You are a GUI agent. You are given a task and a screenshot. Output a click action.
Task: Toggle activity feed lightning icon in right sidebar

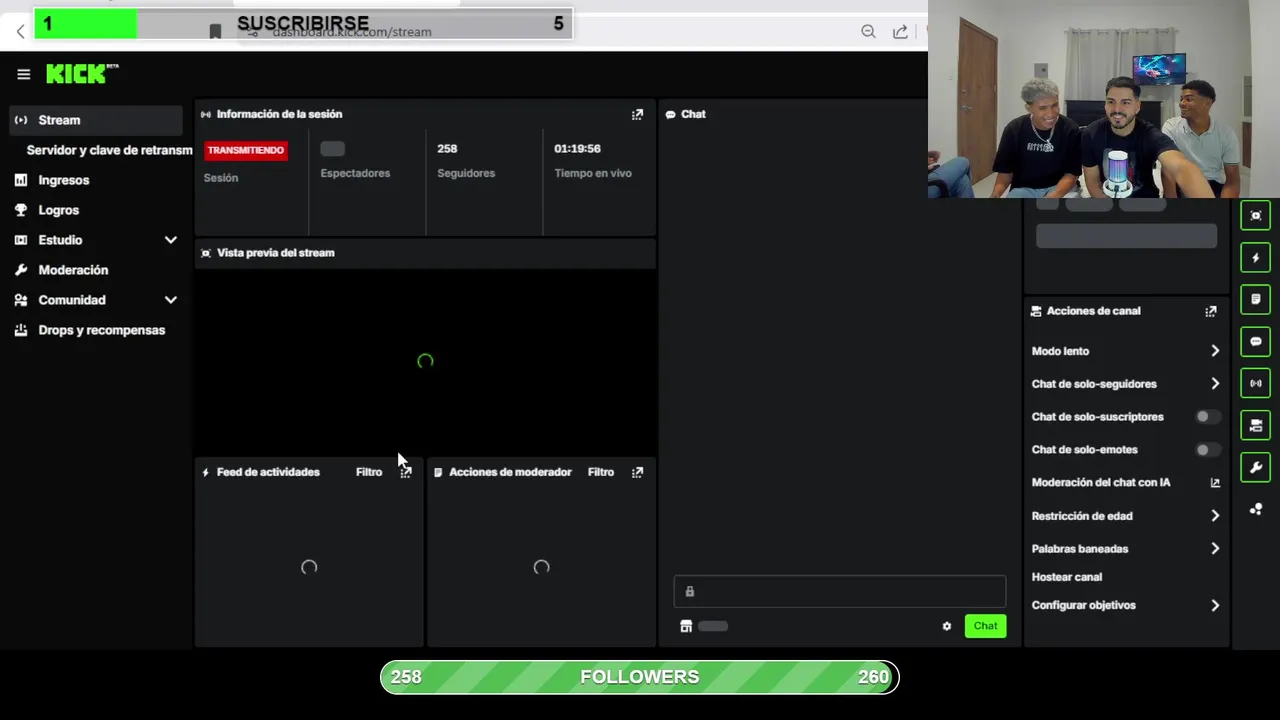point(1256,257)
